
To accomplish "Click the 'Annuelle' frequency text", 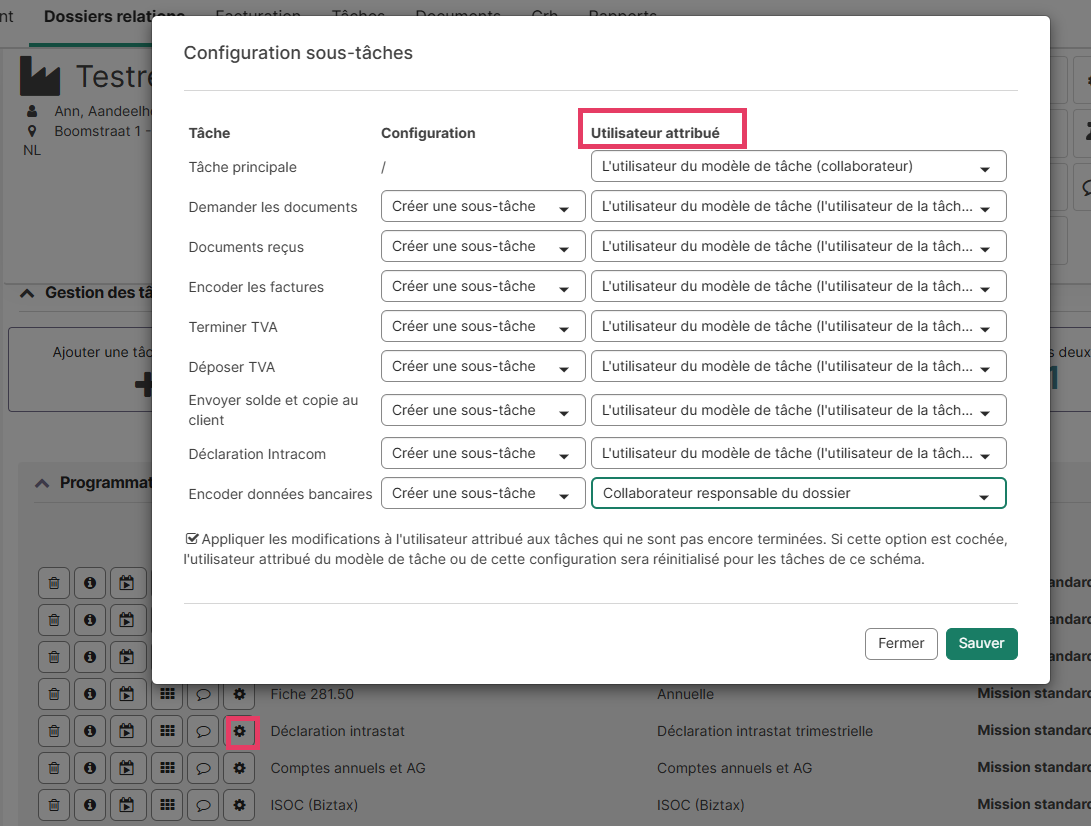I will [x=685, y=694].
